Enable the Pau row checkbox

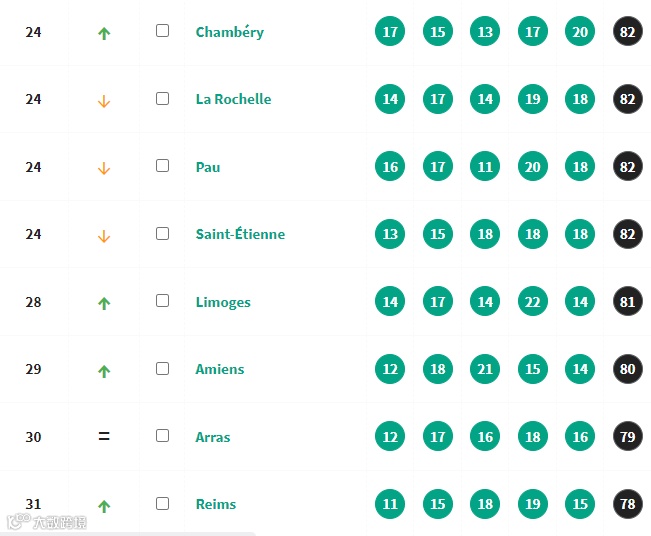(162, 166)
